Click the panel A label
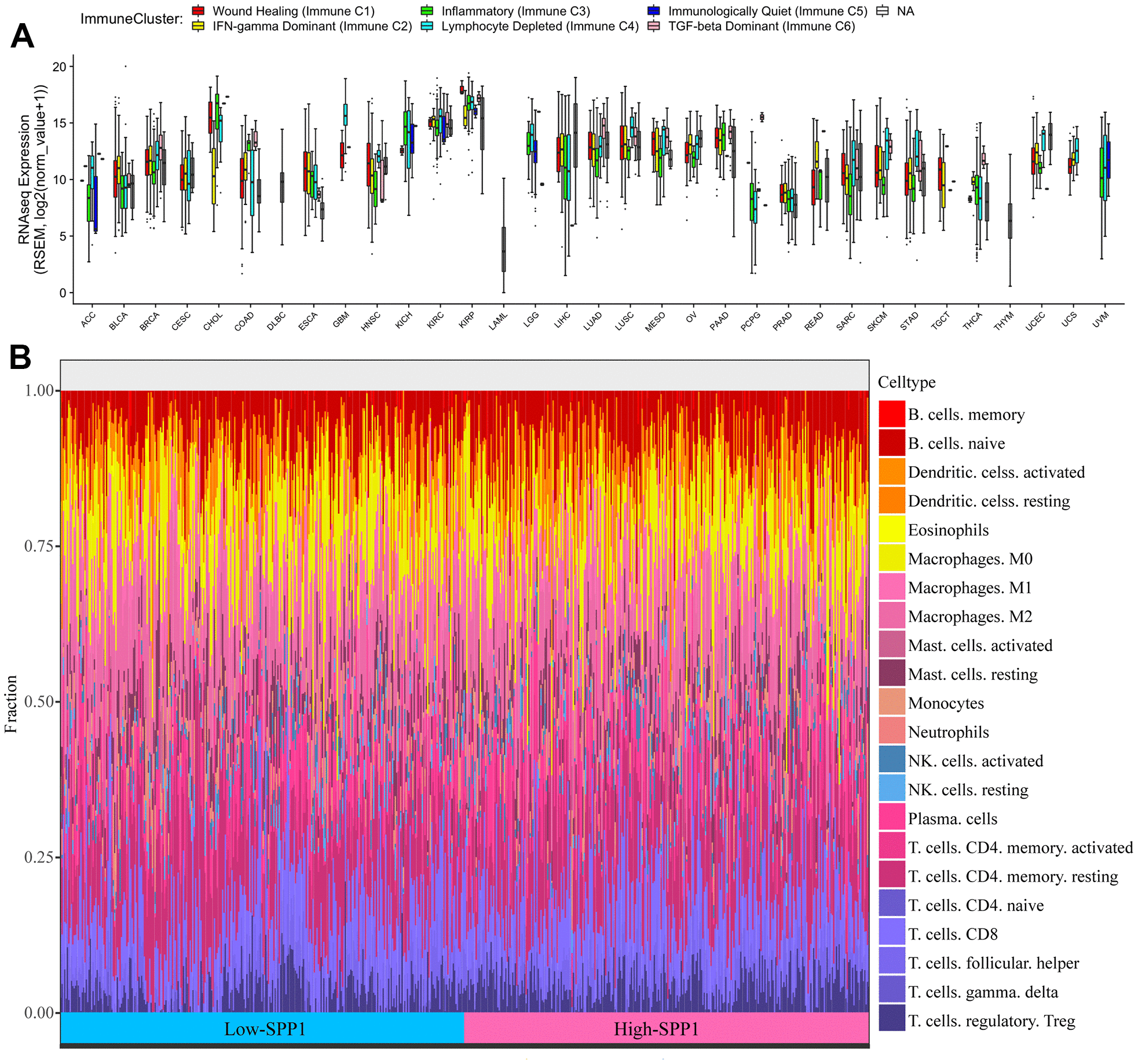 pyautogui.click(x=22, y=36)
